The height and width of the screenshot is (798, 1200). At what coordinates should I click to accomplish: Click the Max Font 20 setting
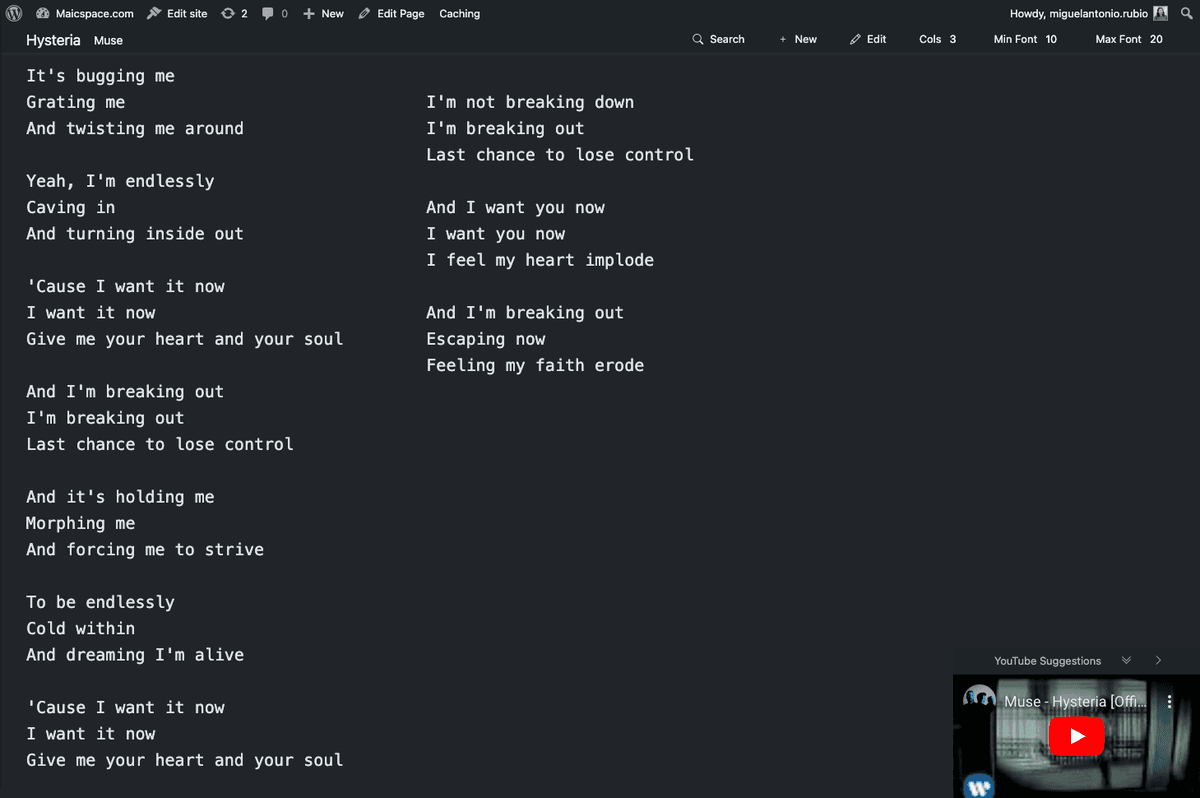1129,39
